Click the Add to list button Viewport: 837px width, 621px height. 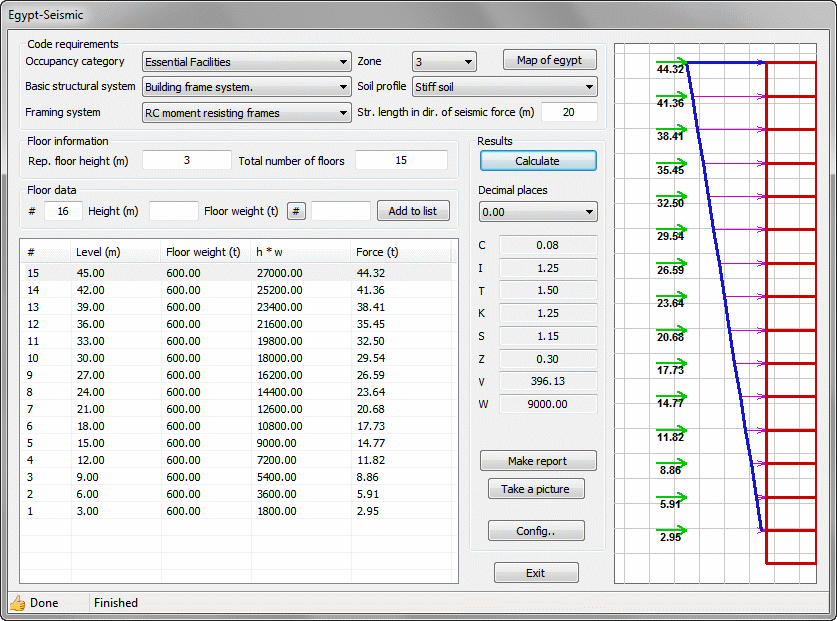pos(413,211)
